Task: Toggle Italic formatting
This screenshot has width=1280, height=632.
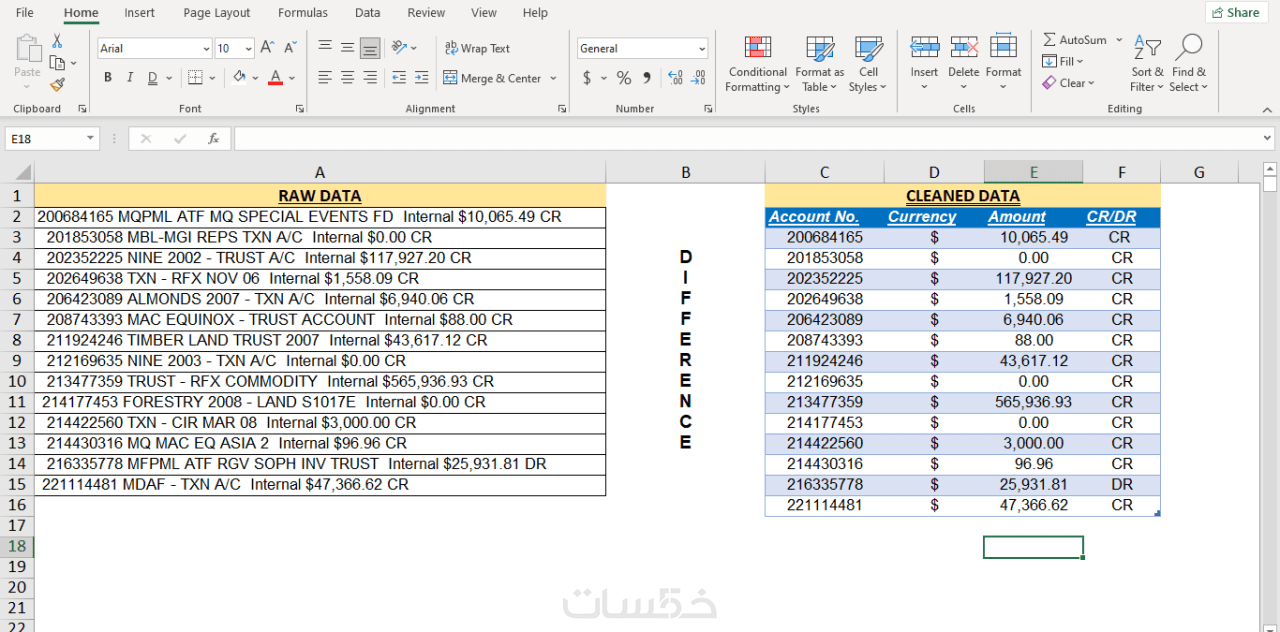Action: click(130, 78)
